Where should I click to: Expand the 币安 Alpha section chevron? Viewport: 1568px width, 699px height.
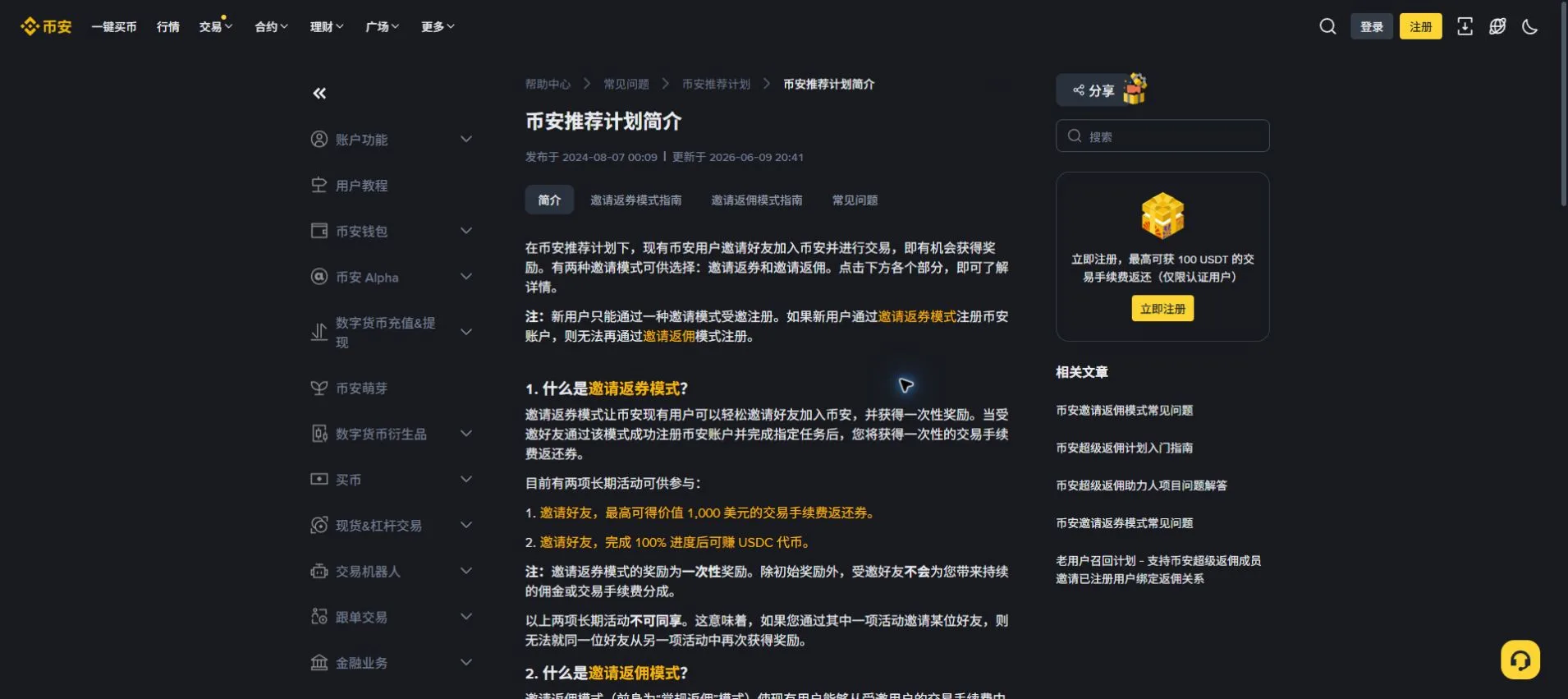[x=466, y=277]
